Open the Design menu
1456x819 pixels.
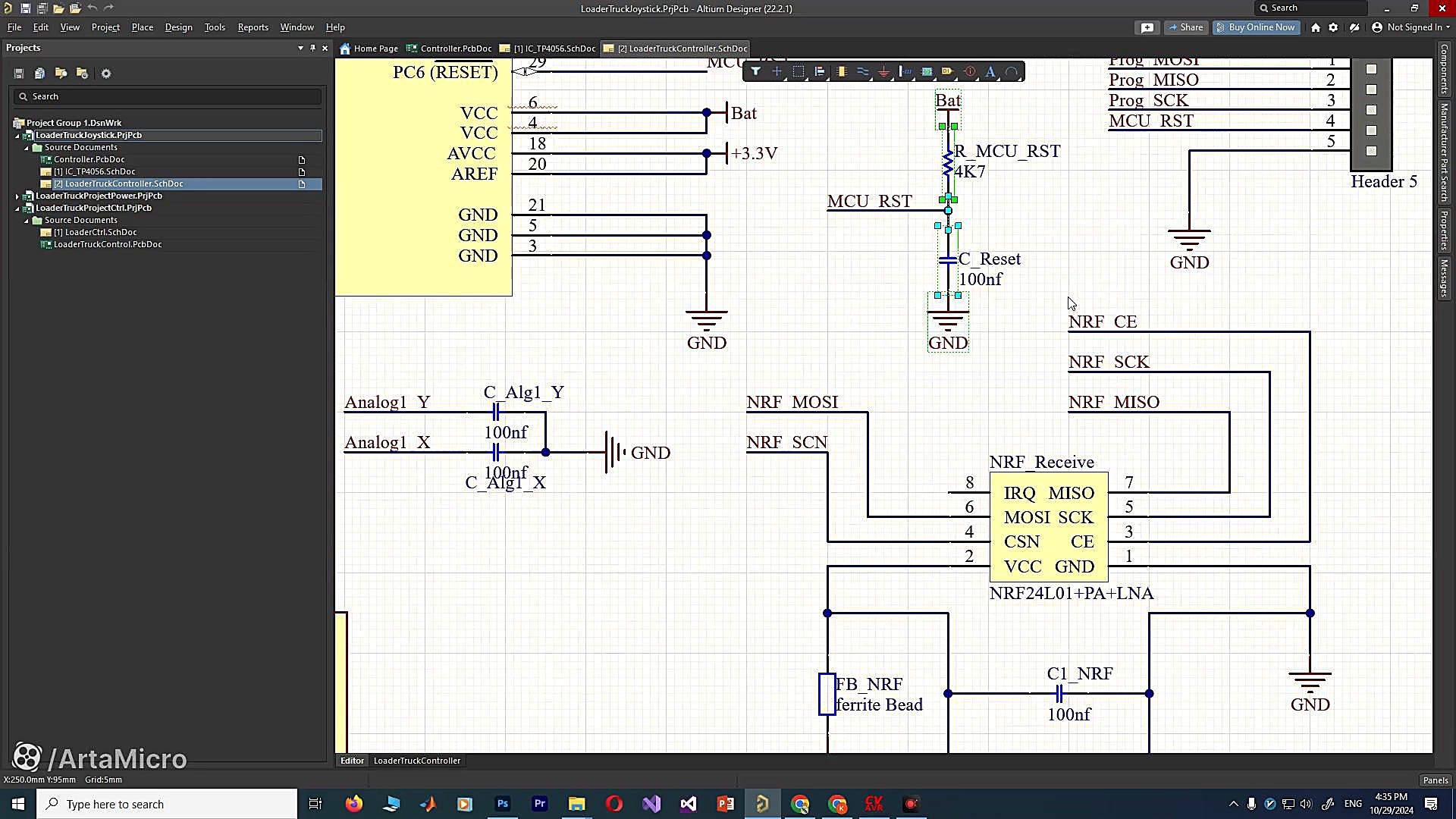178,27
